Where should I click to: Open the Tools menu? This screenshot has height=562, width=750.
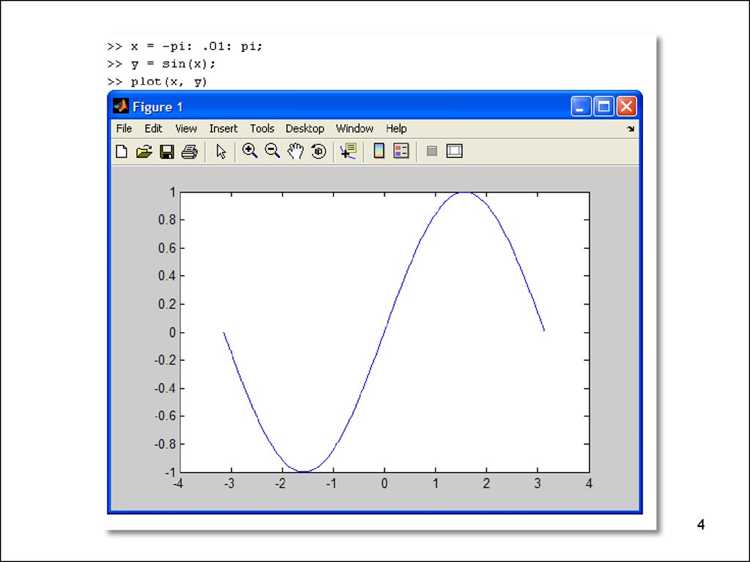[262, 129]
